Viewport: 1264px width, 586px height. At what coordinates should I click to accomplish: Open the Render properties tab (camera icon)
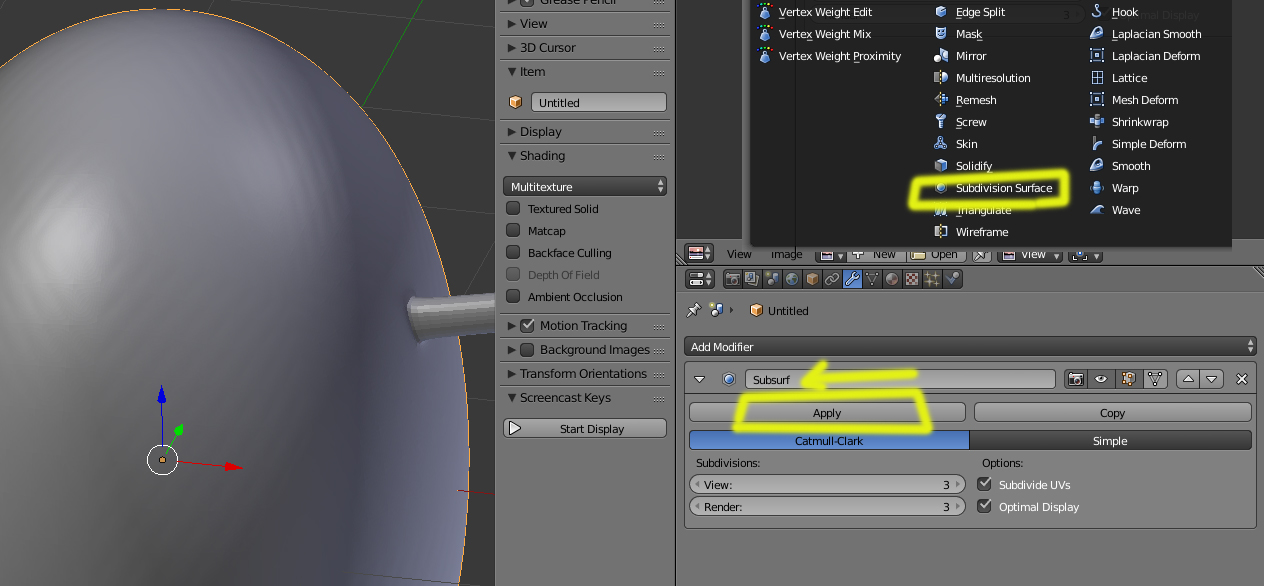[x=733, y=279]
